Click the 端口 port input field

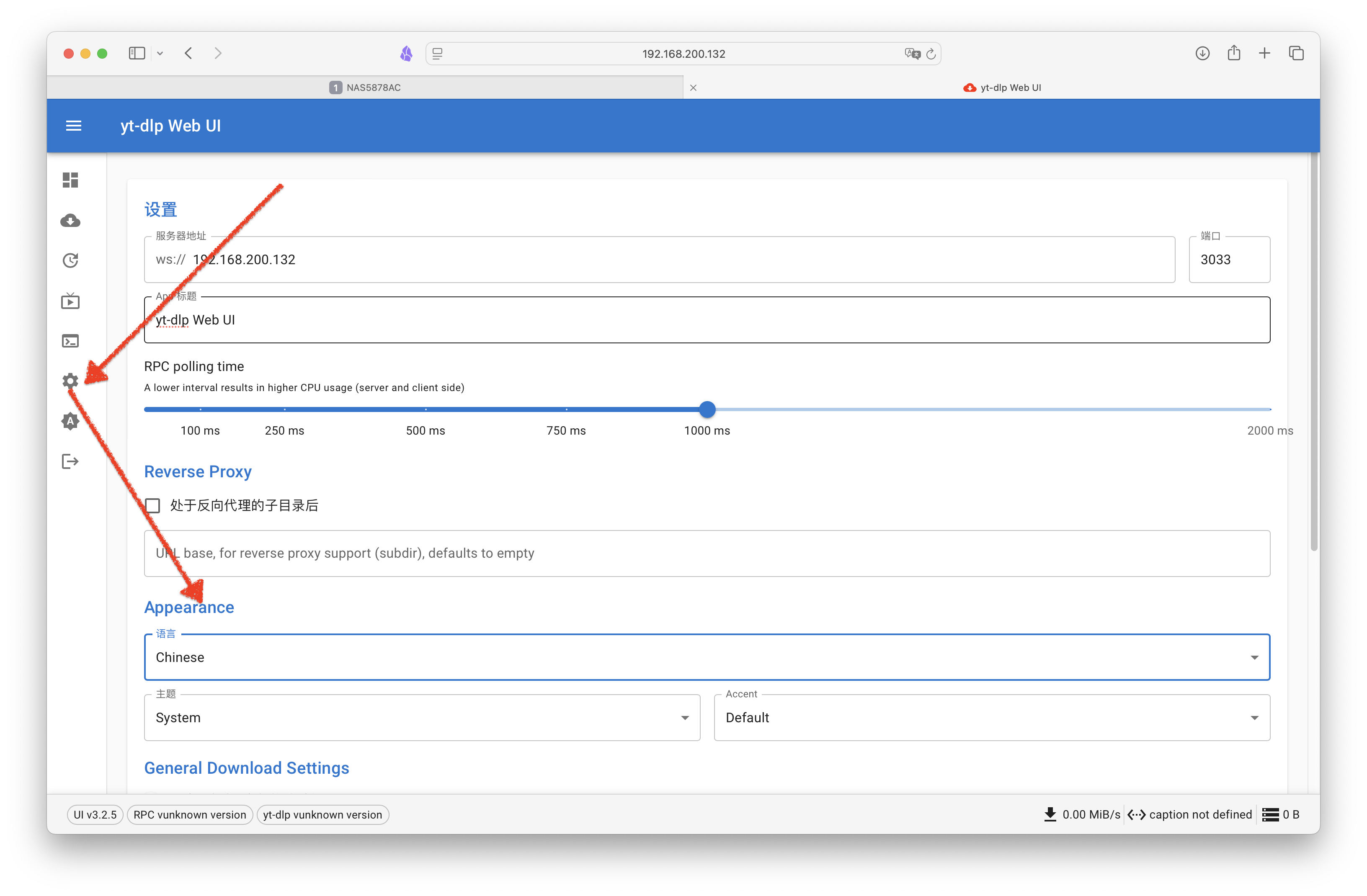tap(1229, 260)
